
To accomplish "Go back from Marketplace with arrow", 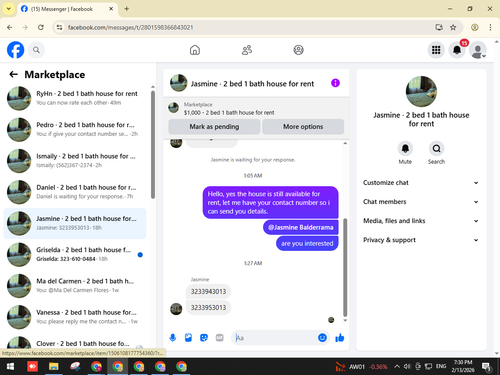I will coord(13,74).
